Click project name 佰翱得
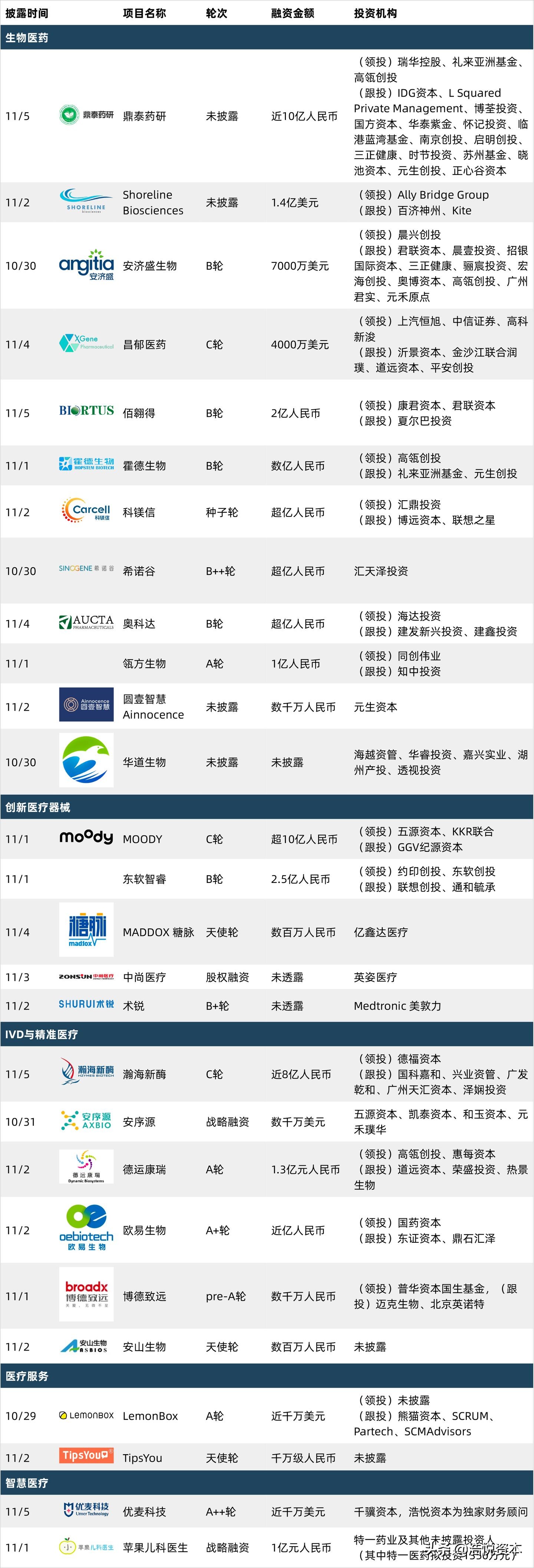Image resolution: width=534 pixels, height=1568 pixels. click(139, 413)
